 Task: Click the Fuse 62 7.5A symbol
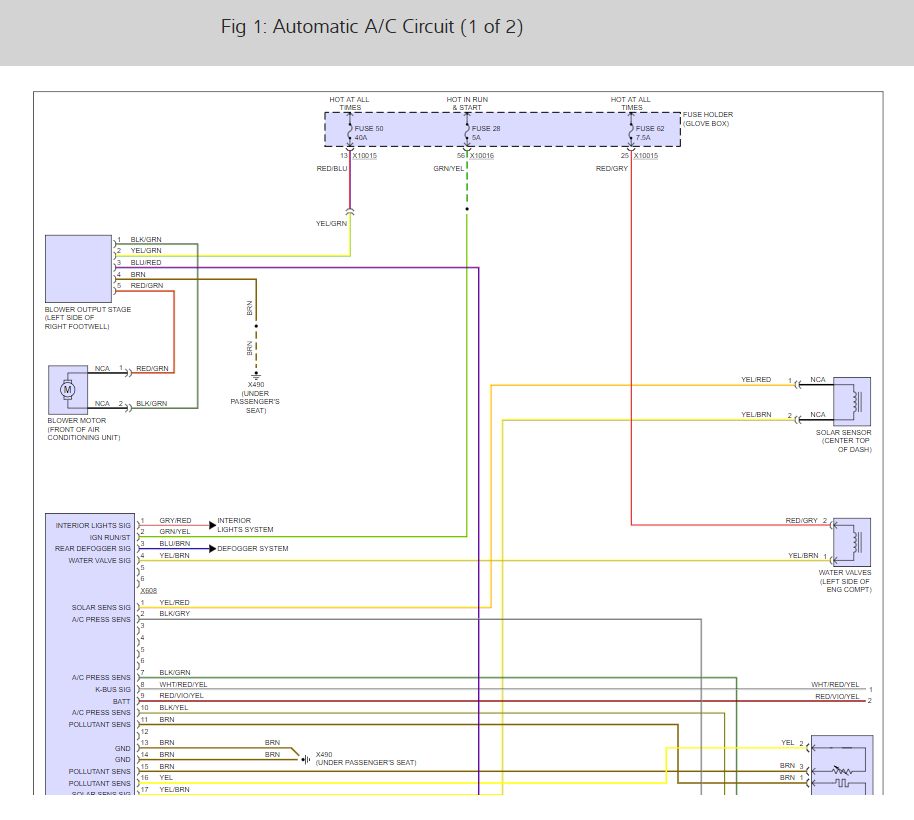pos(631,132)
